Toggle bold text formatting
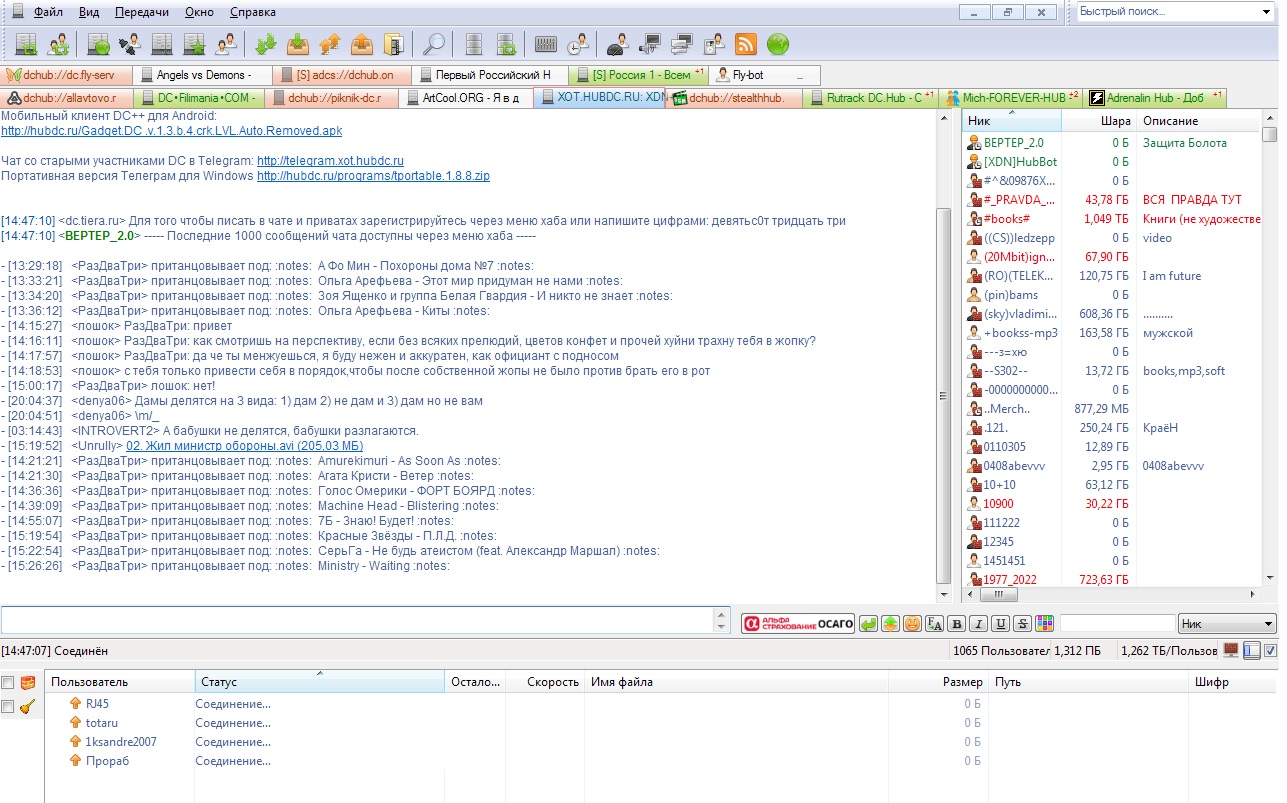The image size is (1287, 803). (957, 624)
